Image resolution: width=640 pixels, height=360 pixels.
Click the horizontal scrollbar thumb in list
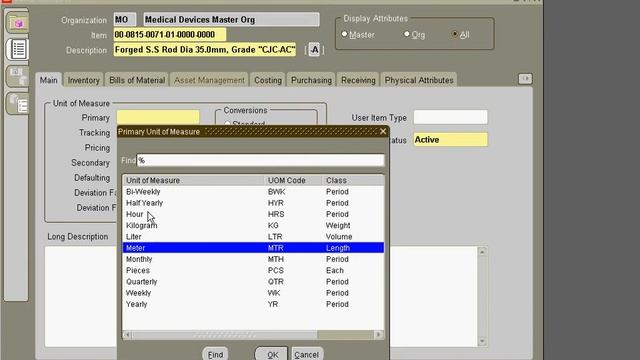tap(224, 335)
